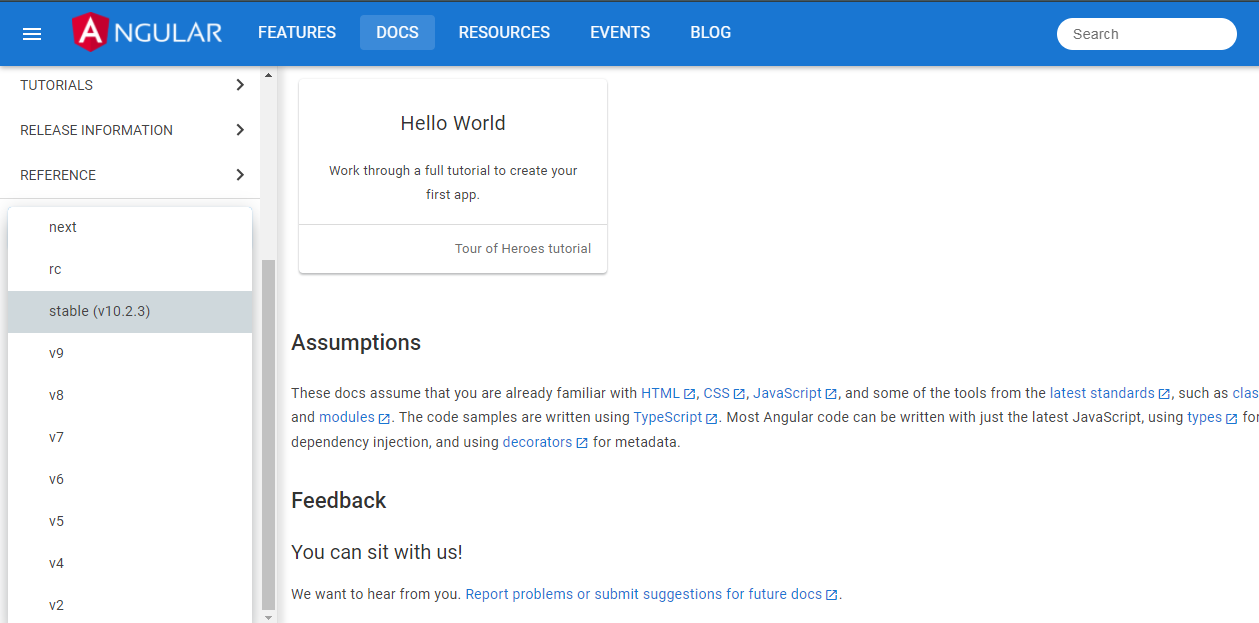
Task: Expand the RELEASE INFORMATION chevron
Action: pyautogui.click(x=240, y=130)
